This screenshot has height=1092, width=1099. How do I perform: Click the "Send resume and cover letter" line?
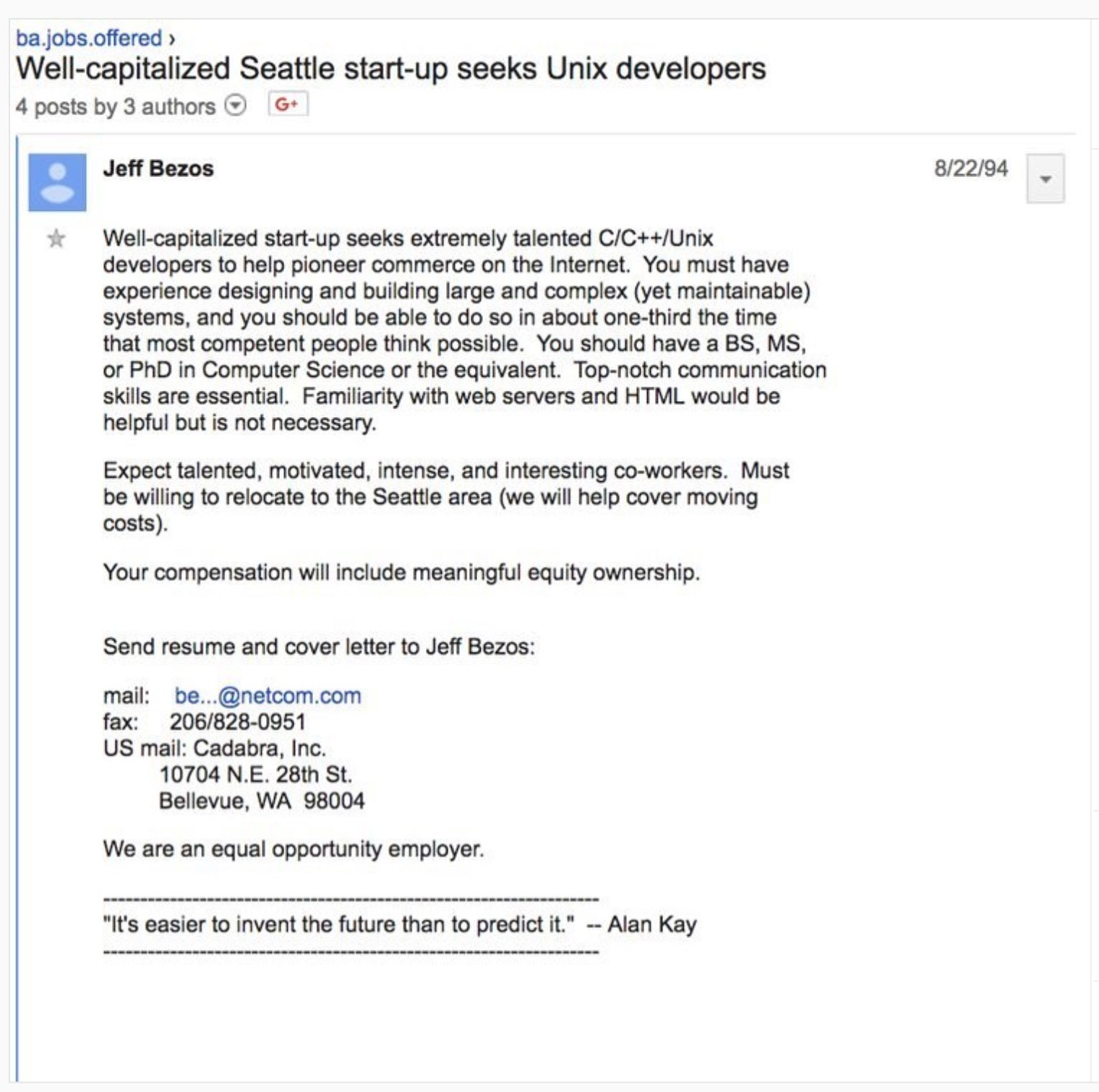pyautogui.click(x=319, y=646)
